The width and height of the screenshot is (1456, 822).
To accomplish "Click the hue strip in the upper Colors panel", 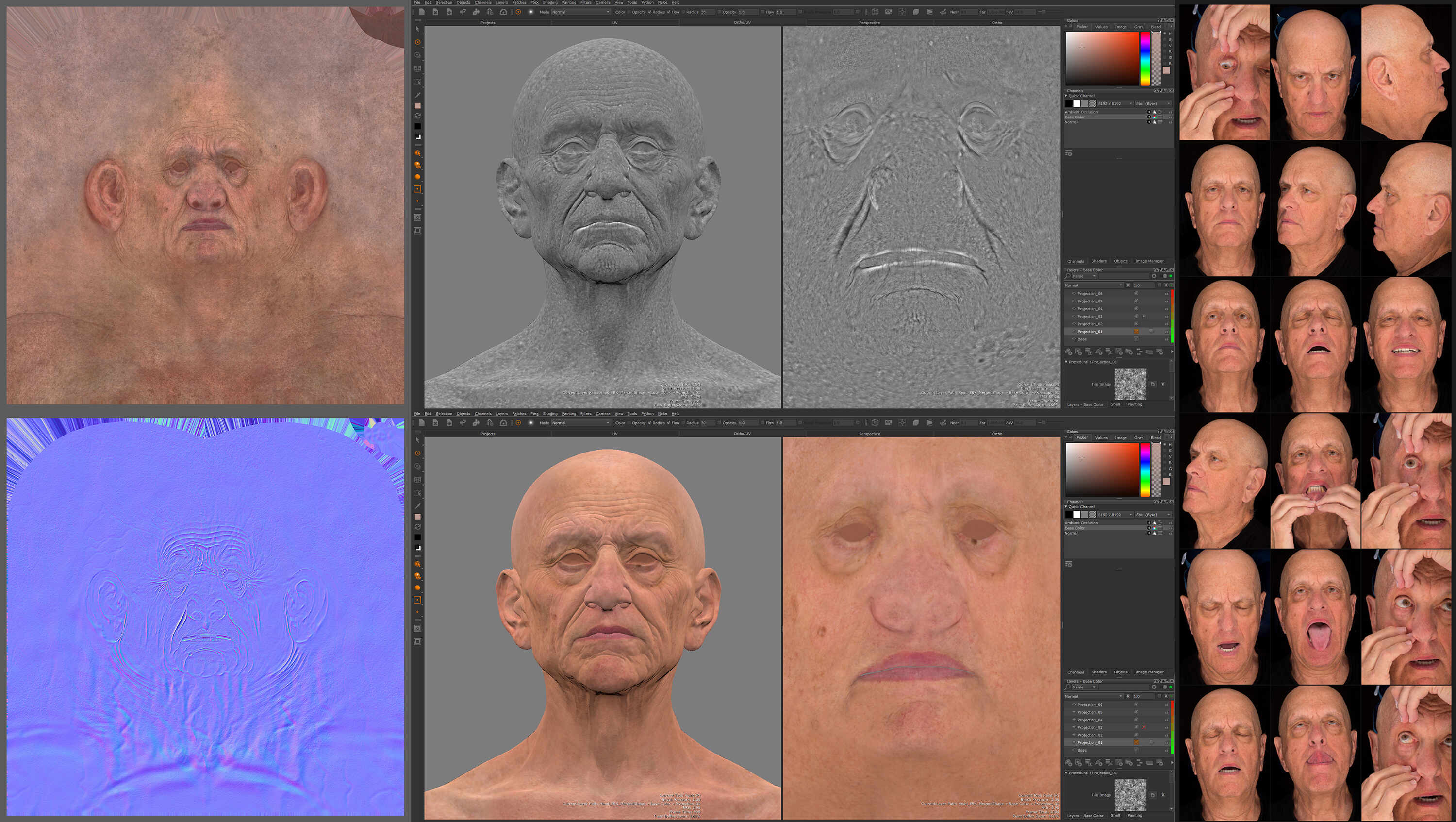I will (x=1144, y=58).
